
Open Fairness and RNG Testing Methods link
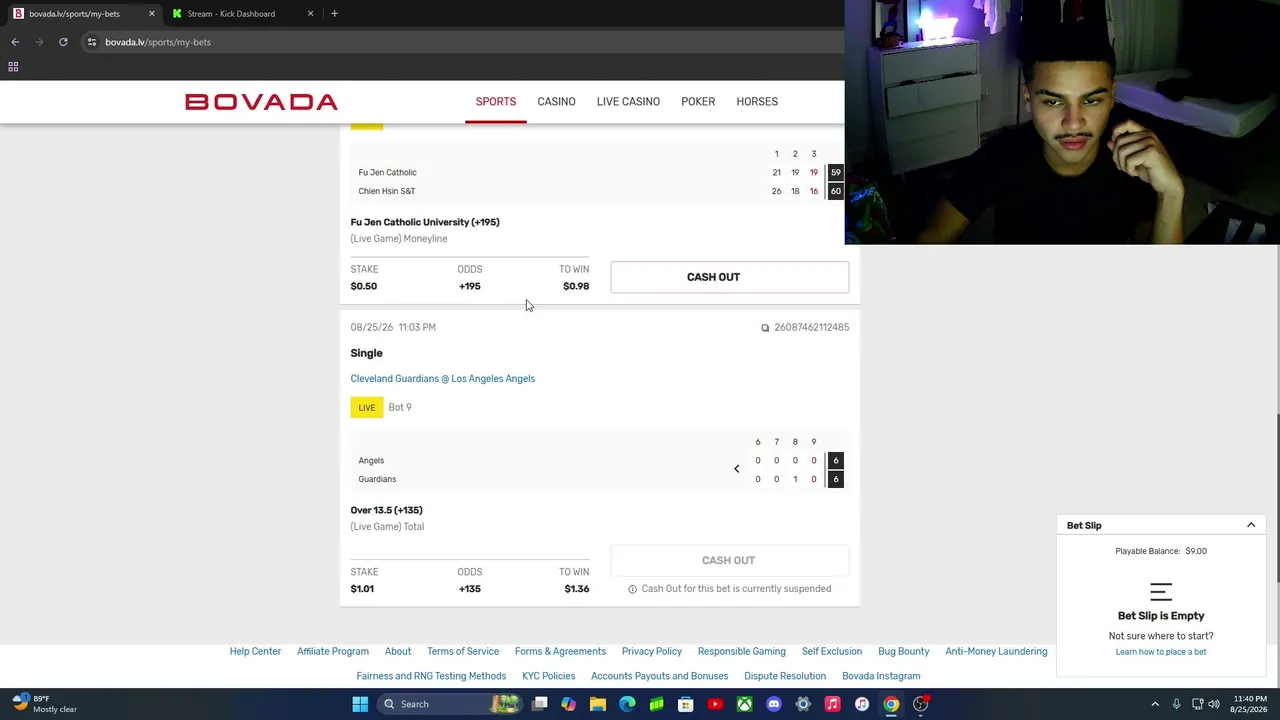click(431, 676)
